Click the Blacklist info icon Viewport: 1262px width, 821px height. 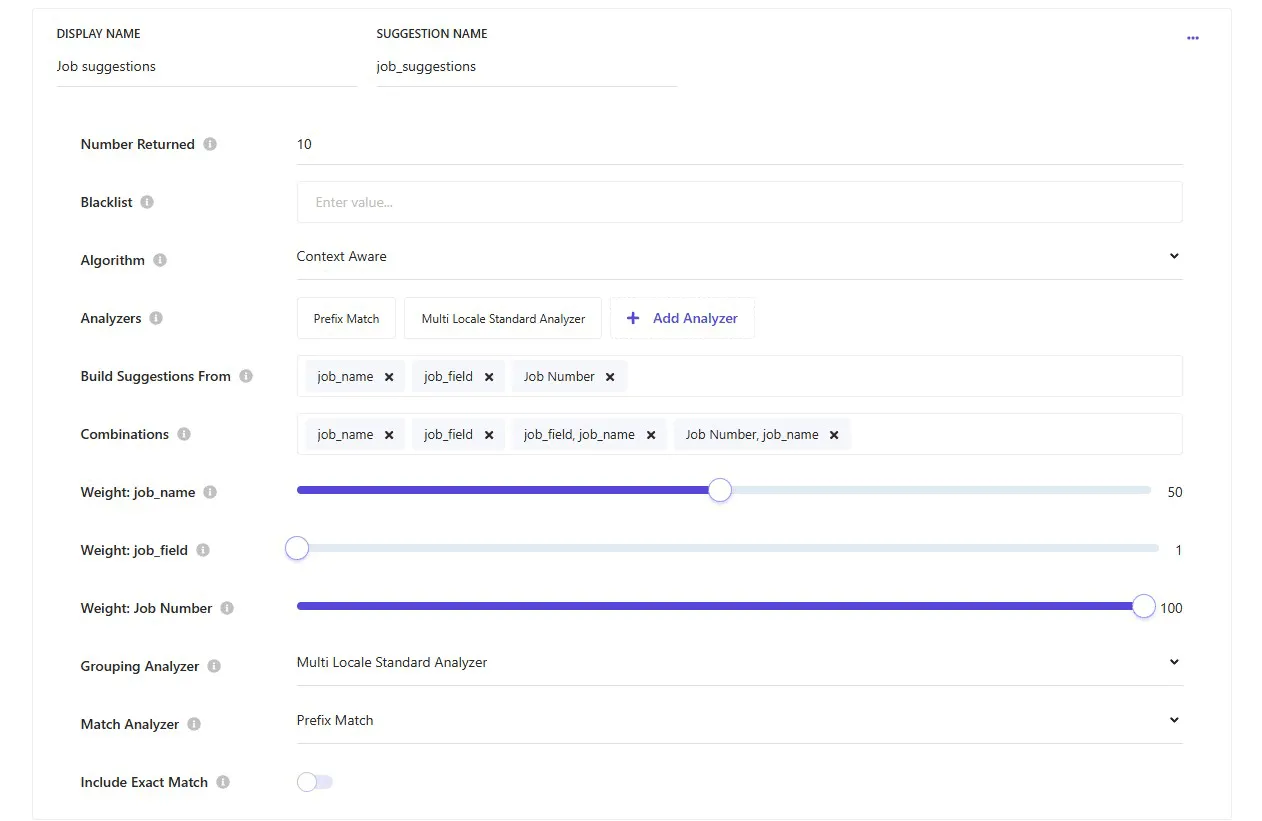coord(147,202)
